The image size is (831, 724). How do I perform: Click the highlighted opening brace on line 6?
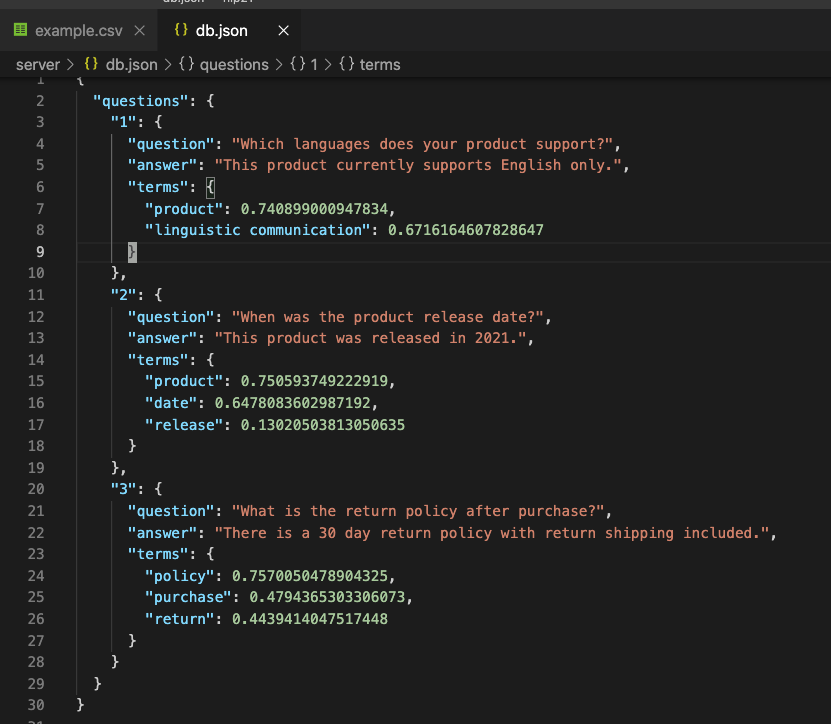[210, 187]
